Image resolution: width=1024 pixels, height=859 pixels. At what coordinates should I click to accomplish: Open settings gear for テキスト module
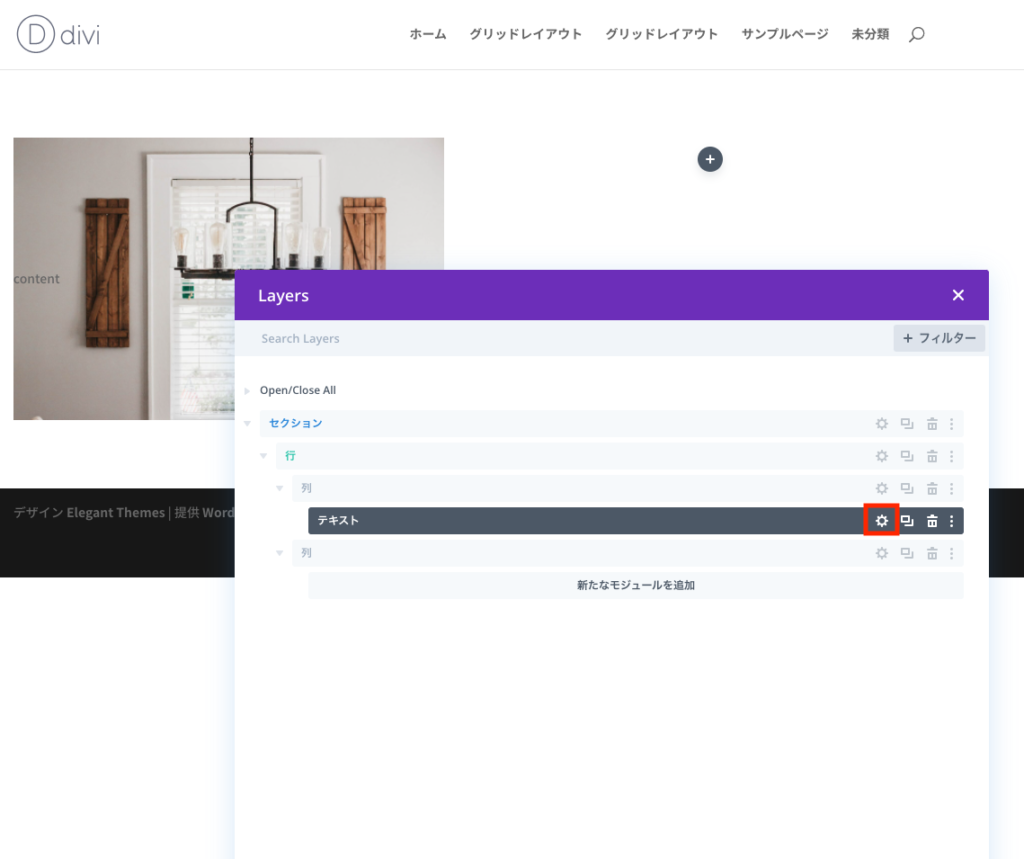[881, 521]
